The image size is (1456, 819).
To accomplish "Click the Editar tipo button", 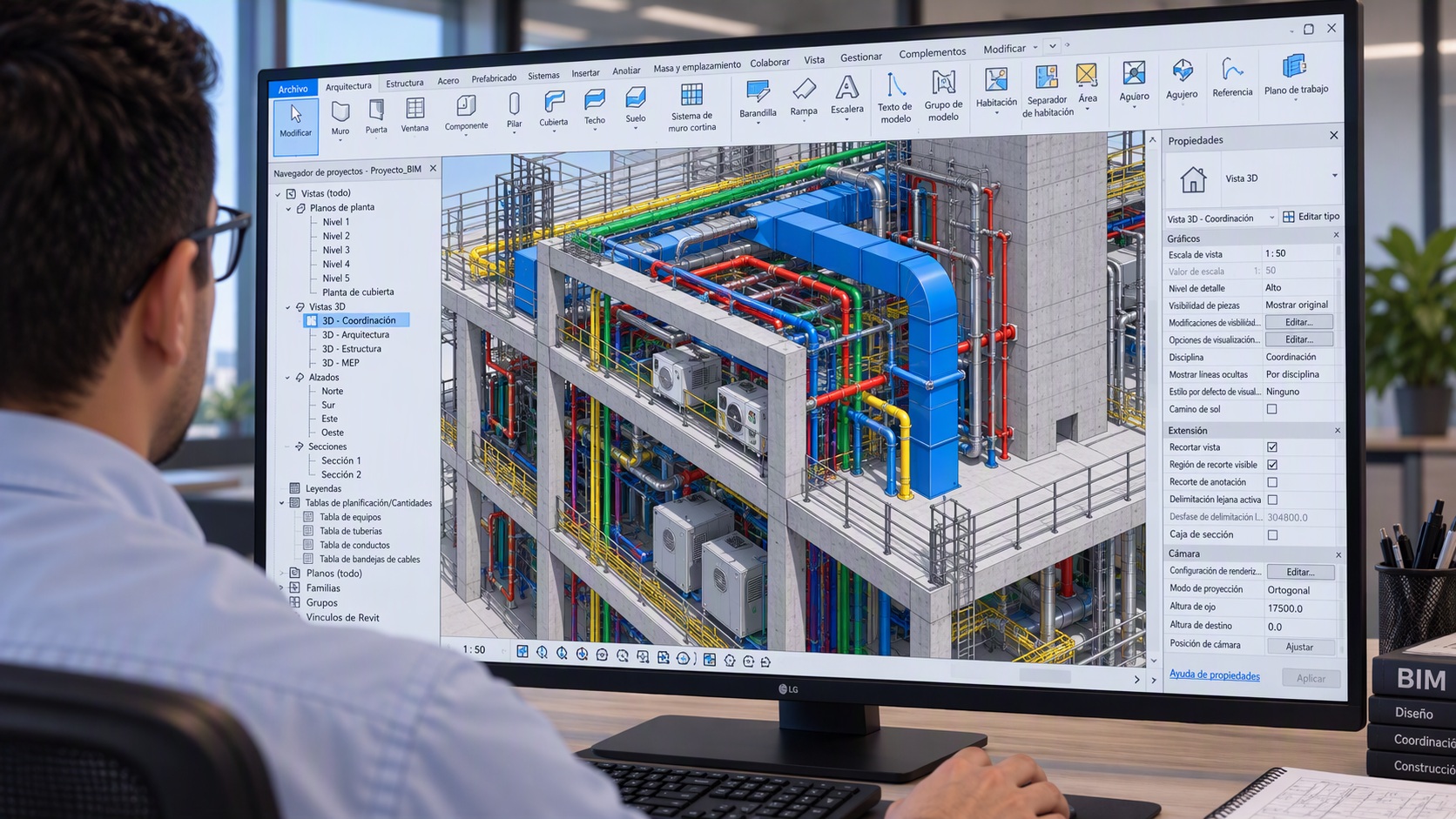I will point(1311,217).
